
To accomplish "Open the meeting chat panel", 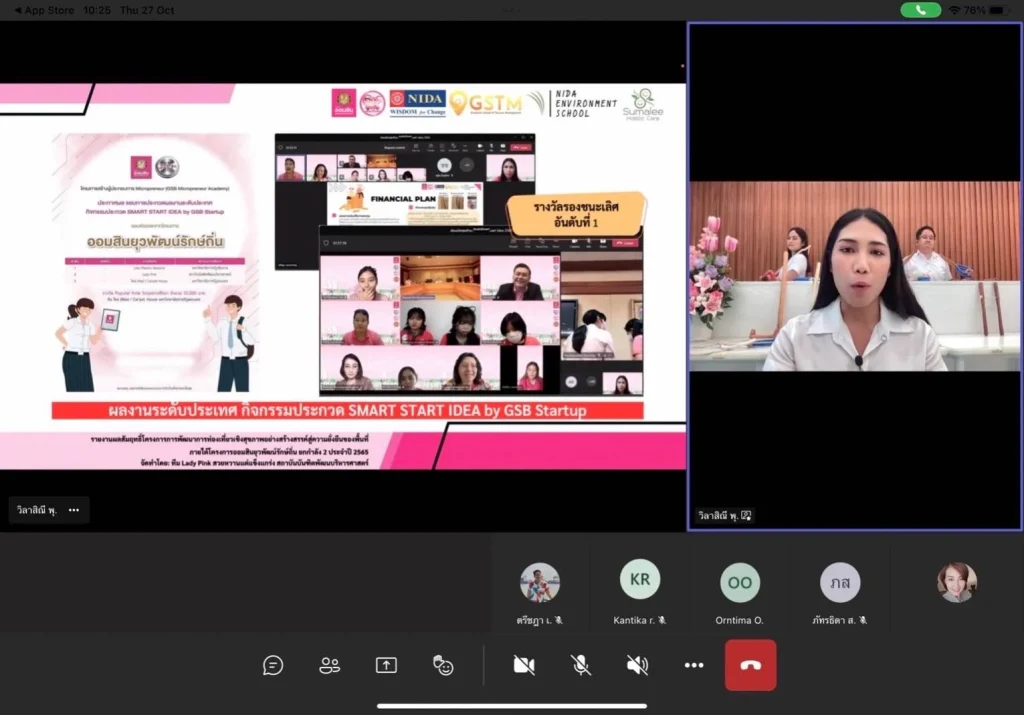I will click(x=273, y=665).
